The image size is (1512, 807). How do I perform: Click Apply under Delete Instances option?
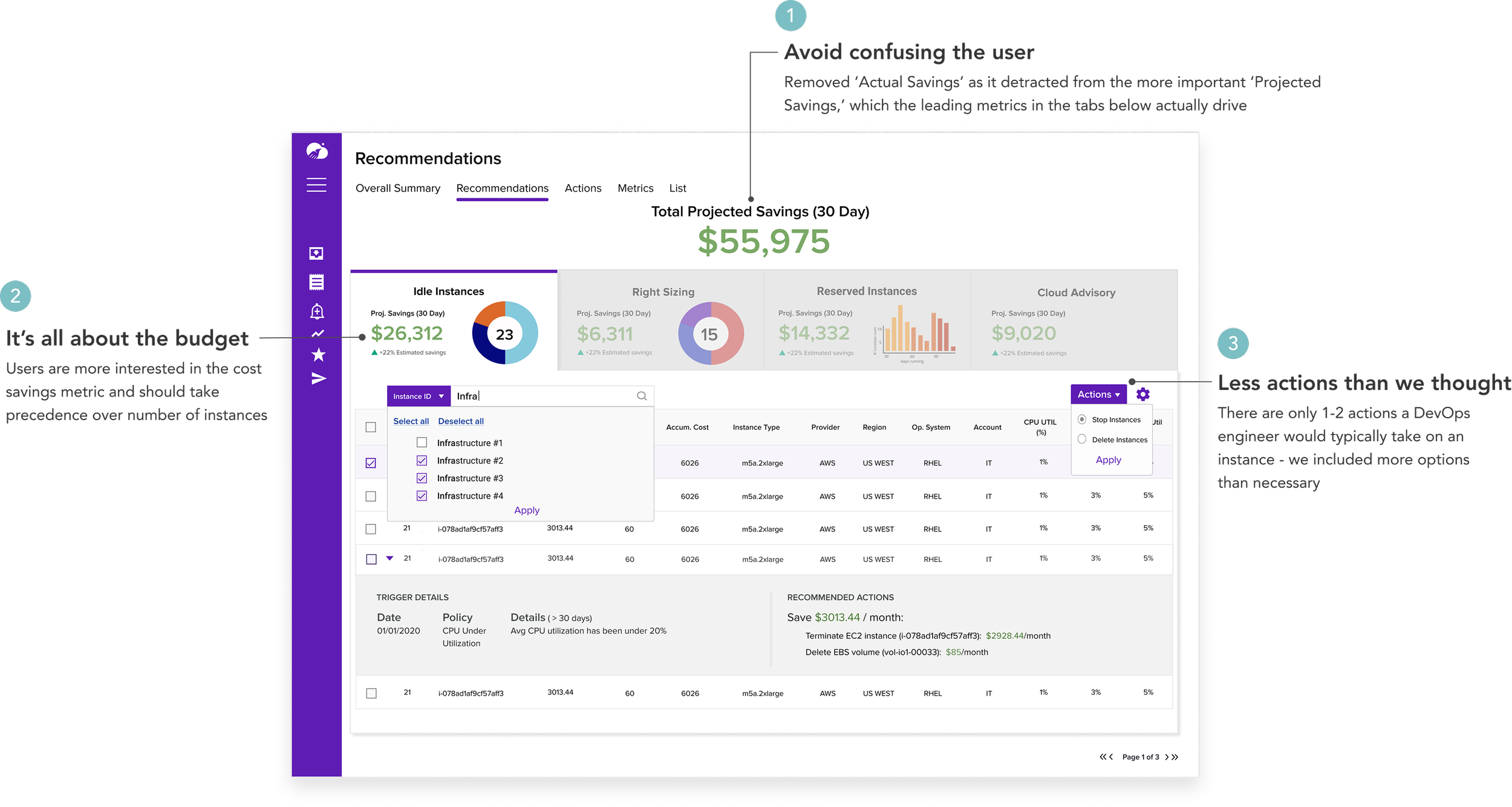point(1108,460)
